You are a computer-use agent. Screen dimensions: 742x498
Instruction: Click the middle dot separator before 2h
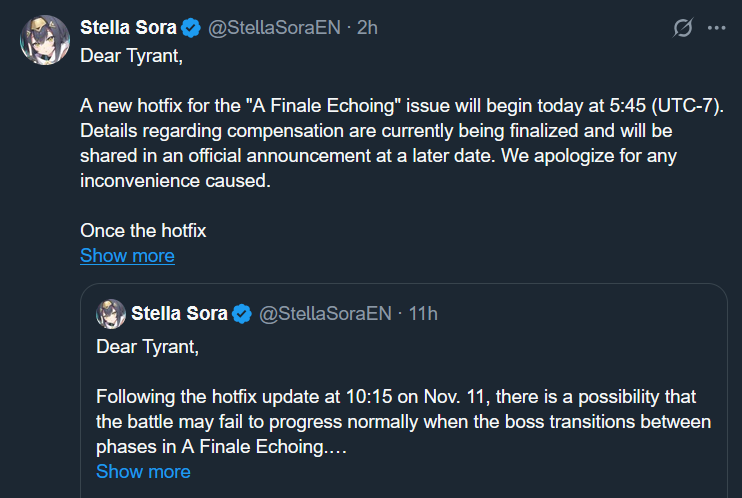(x=346, y=28)
